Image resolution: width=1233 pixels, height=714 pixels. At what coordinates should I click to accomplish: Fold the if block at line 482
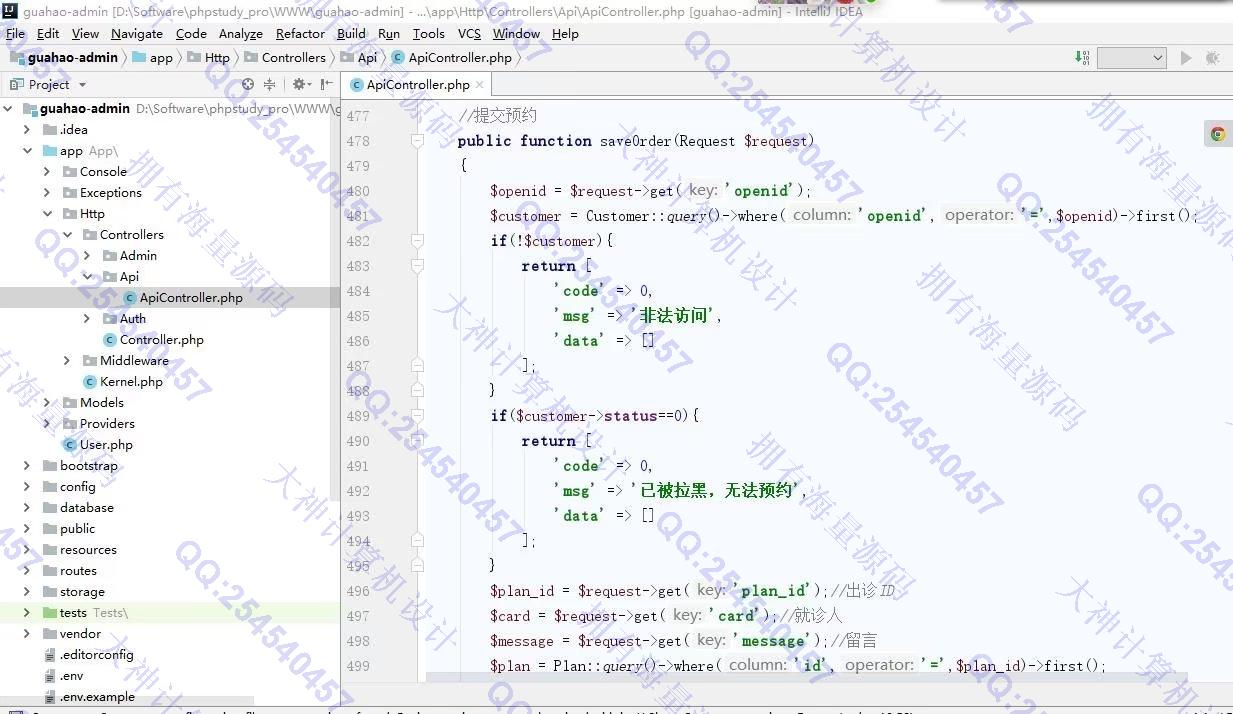tap(418, 241)
